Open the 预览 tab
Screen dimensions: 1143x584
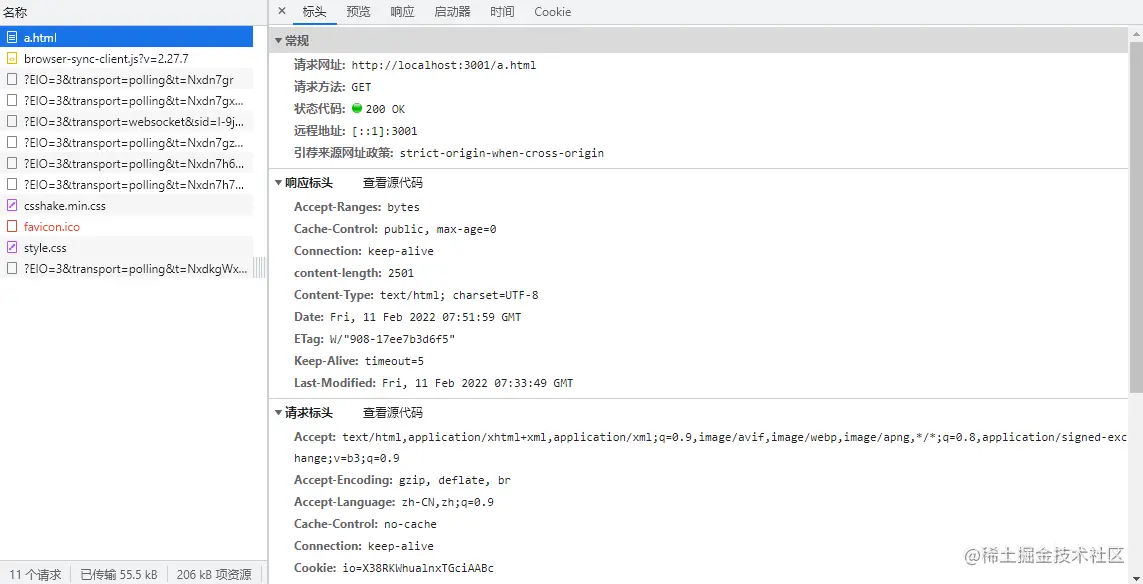pos(358,12)
